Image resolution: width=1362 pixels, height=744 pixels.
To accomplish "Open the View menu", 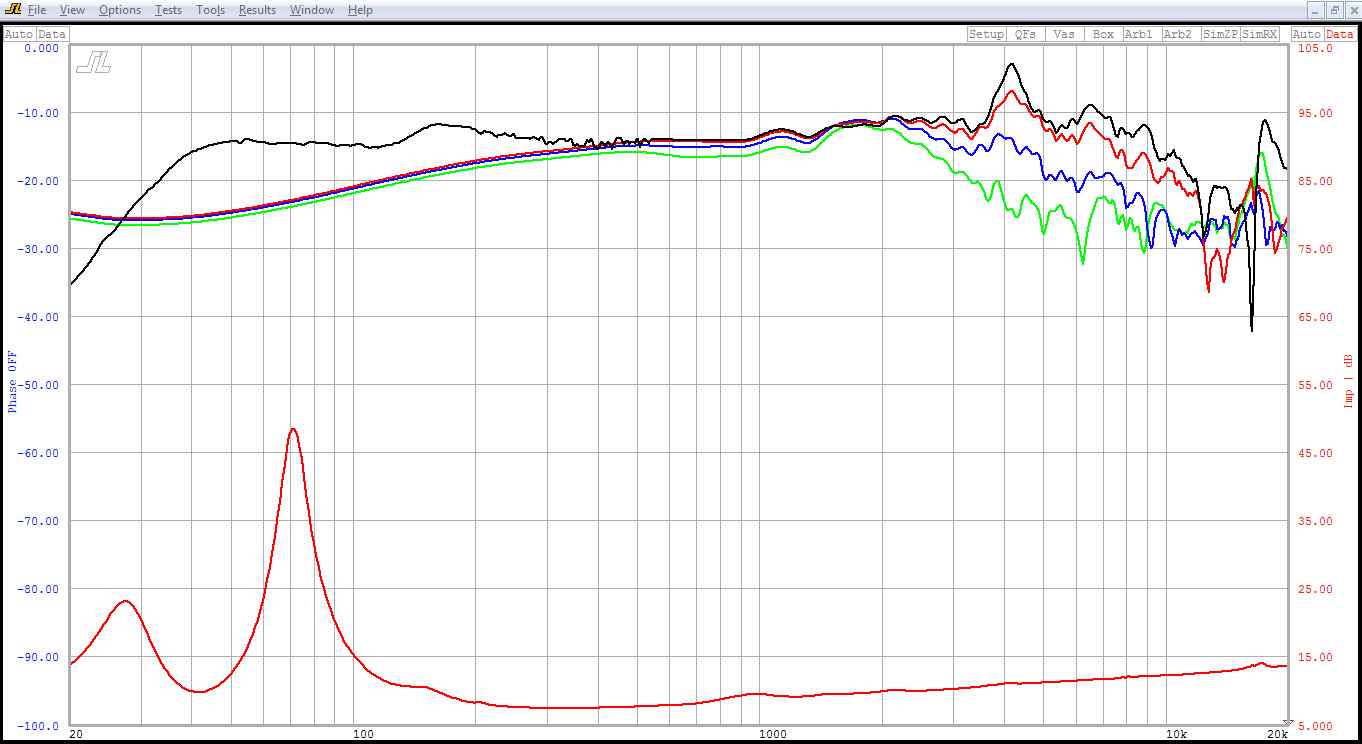I will pos(72,10).
